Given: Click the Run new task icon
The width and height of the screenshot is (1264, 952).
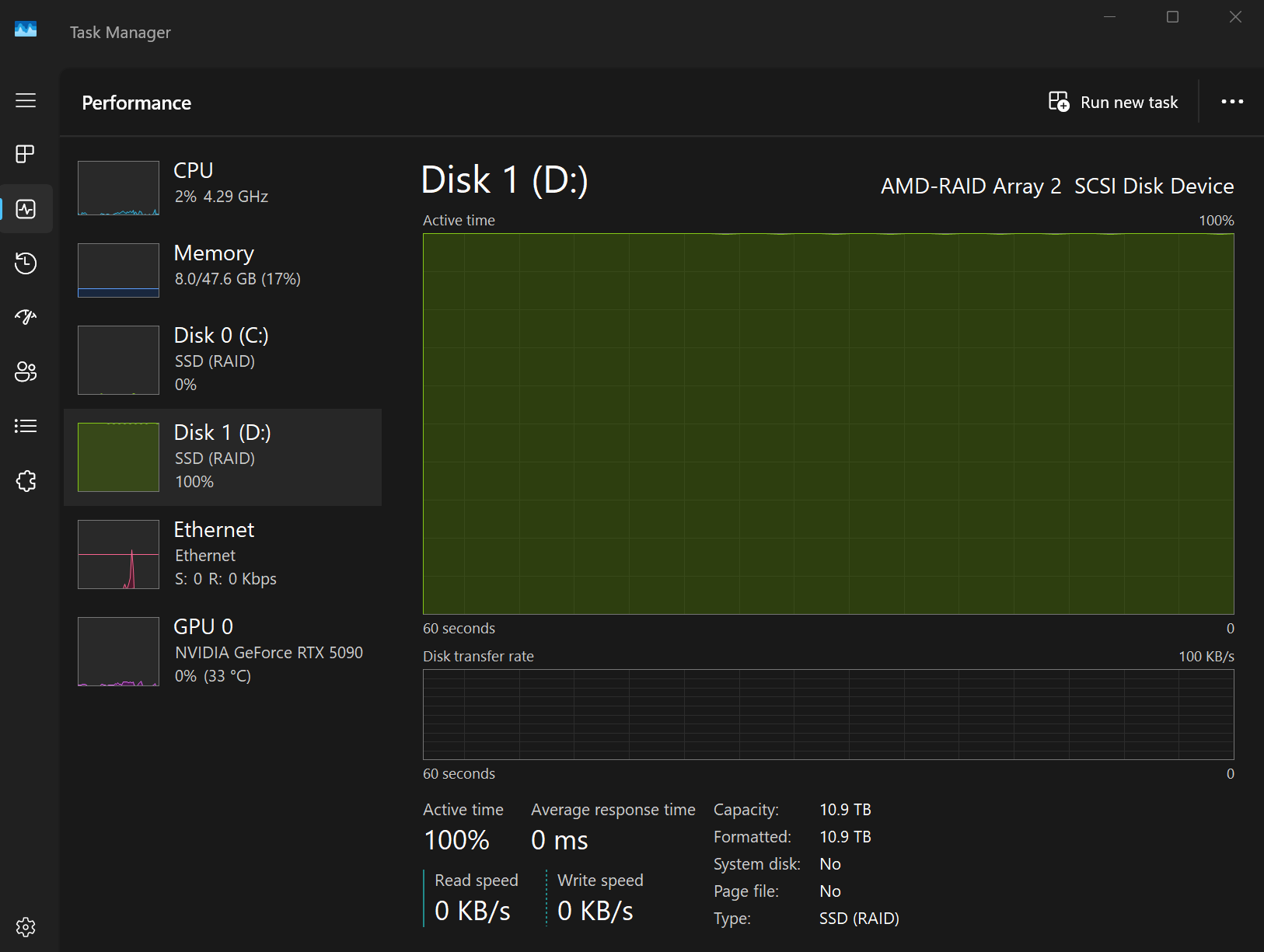Looking at the screenshot, I should coord(1059,102).
